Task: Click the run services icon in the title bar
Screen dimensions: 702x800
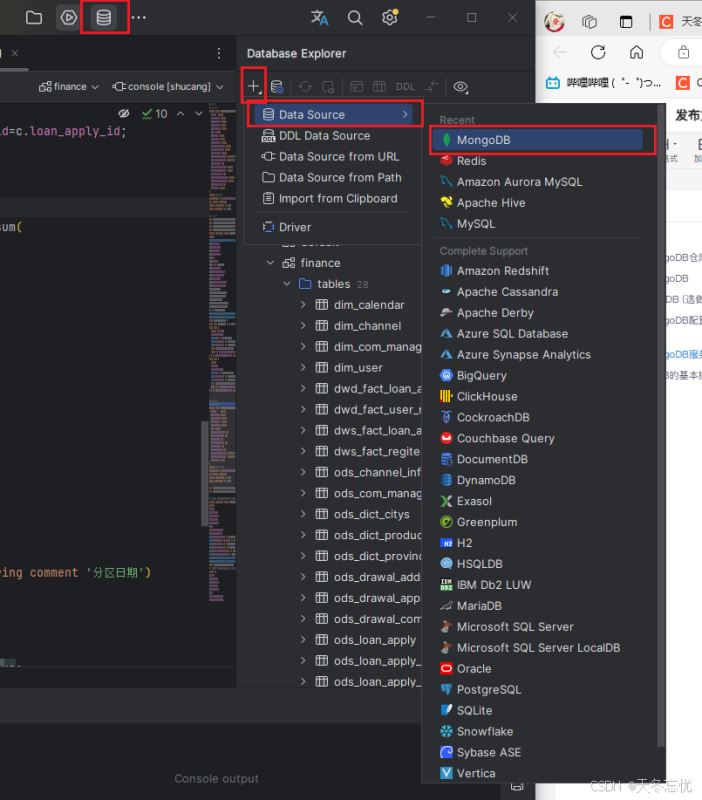Action: click(x=68, y=17)
